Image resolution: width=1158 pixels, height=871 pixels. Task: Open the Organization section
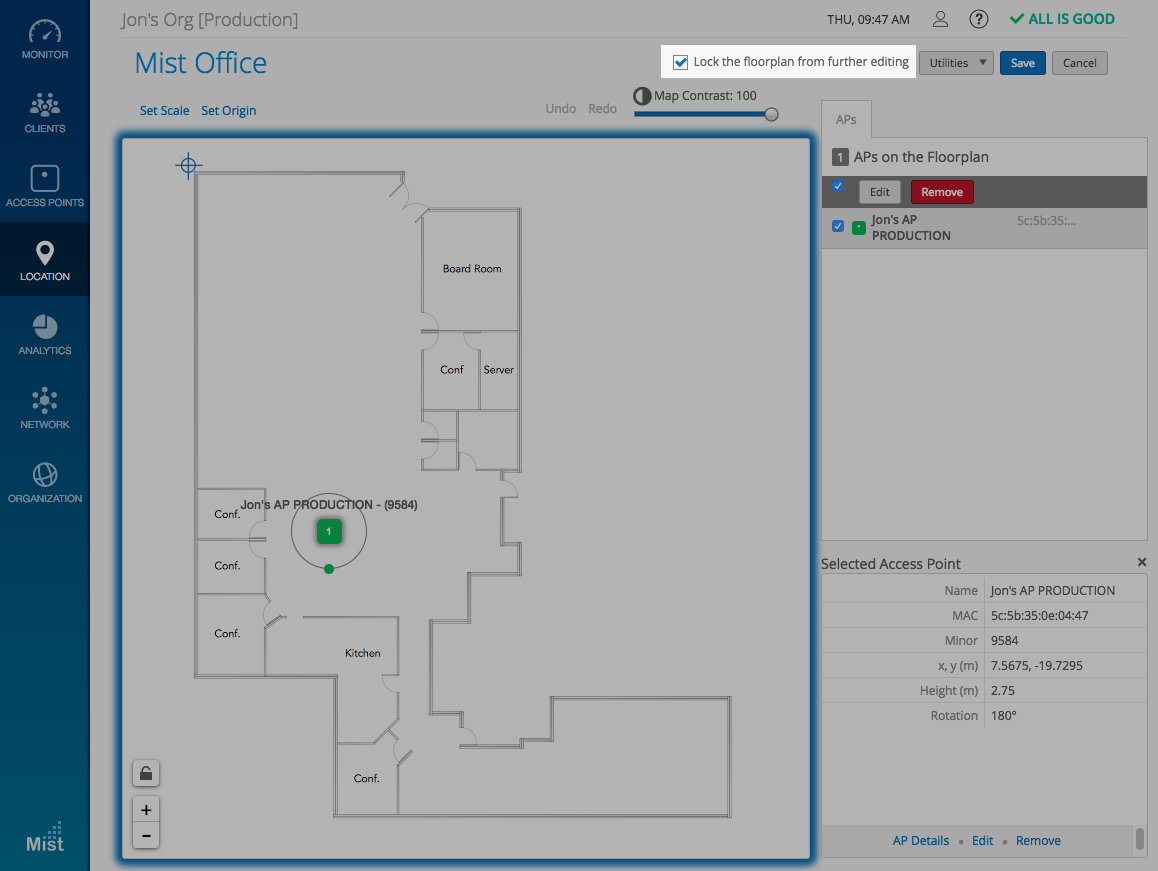44,482
